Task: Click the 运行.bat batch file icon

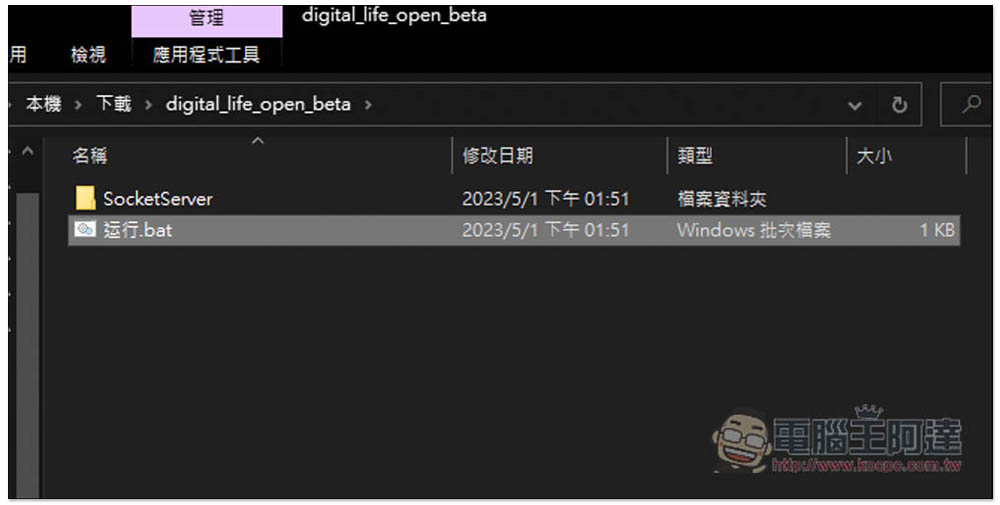Action: tap(85, 229)
